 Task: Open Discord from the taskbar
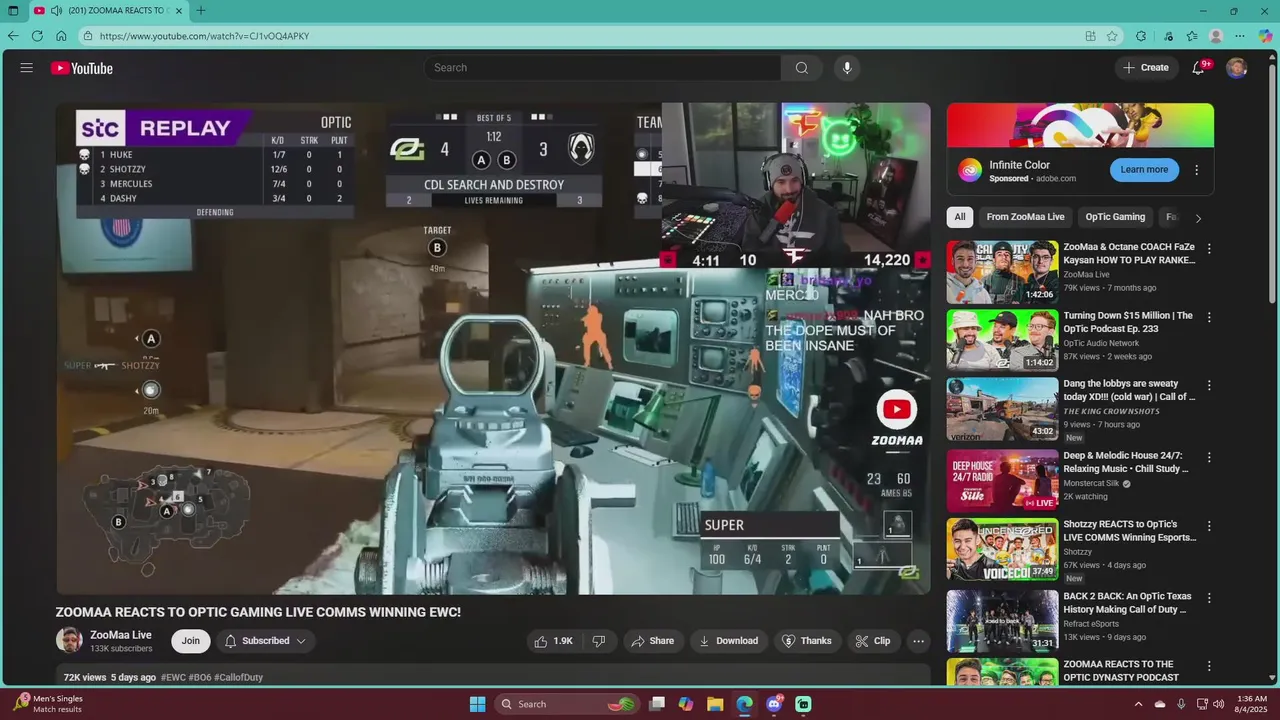[x=774, y=704]
